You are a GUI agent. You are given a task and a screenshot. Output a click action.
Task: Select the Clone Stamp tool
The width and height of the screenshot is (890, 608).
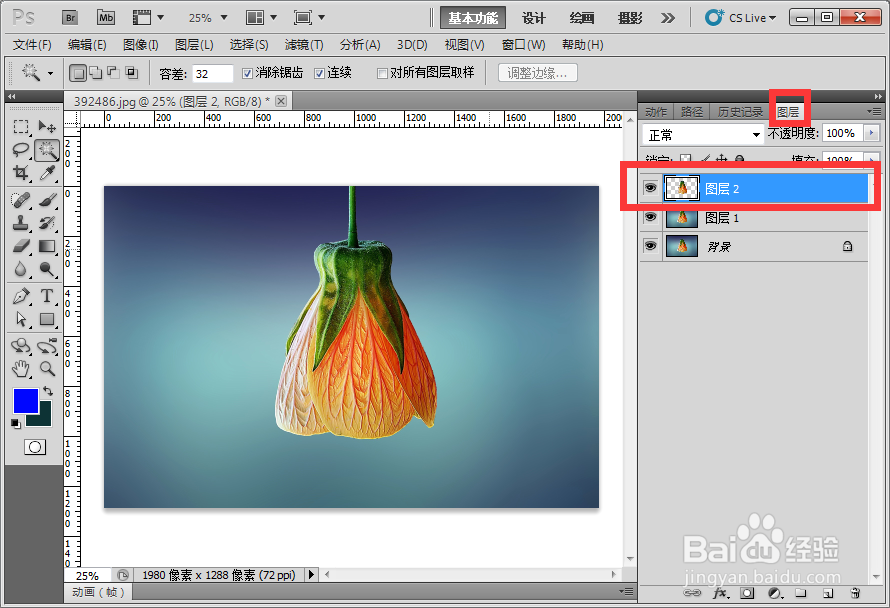click(x=21, y=223)
